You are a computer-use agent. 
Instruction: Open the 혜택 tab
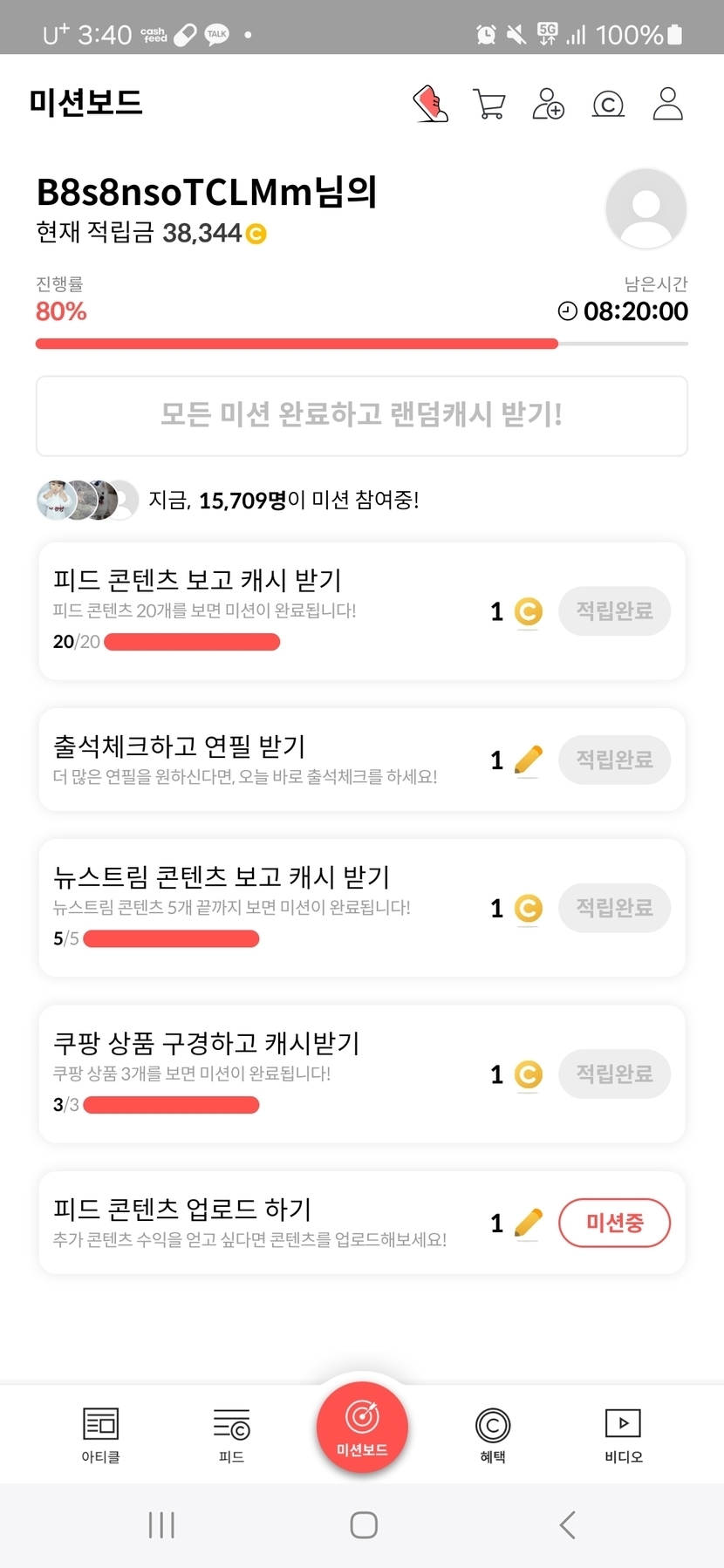tap(493, 1435)
